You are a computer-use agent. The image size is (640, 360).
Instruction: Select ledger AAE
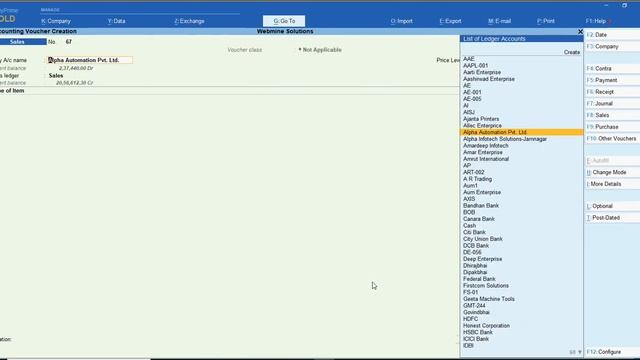tap(469, 59)
